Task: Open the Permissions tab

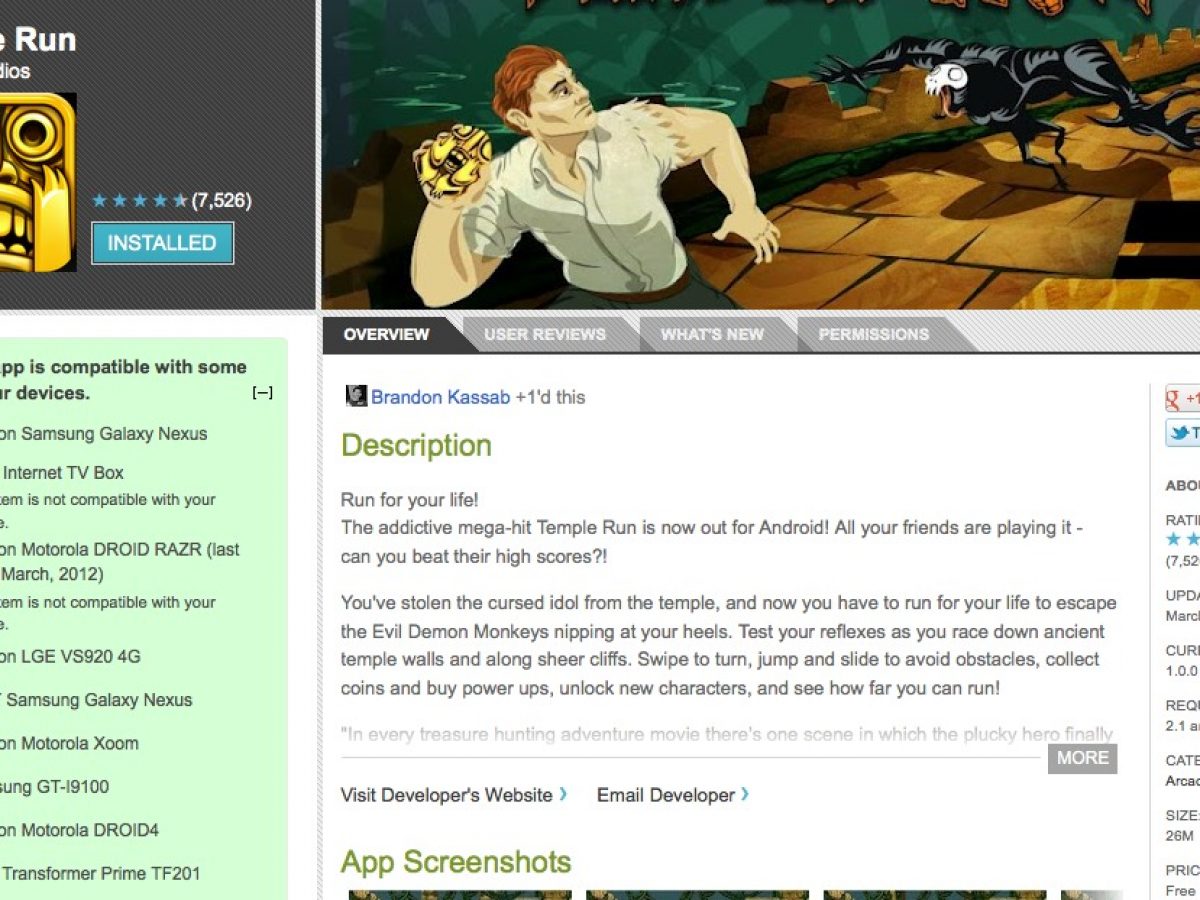Action: (874, 335)
